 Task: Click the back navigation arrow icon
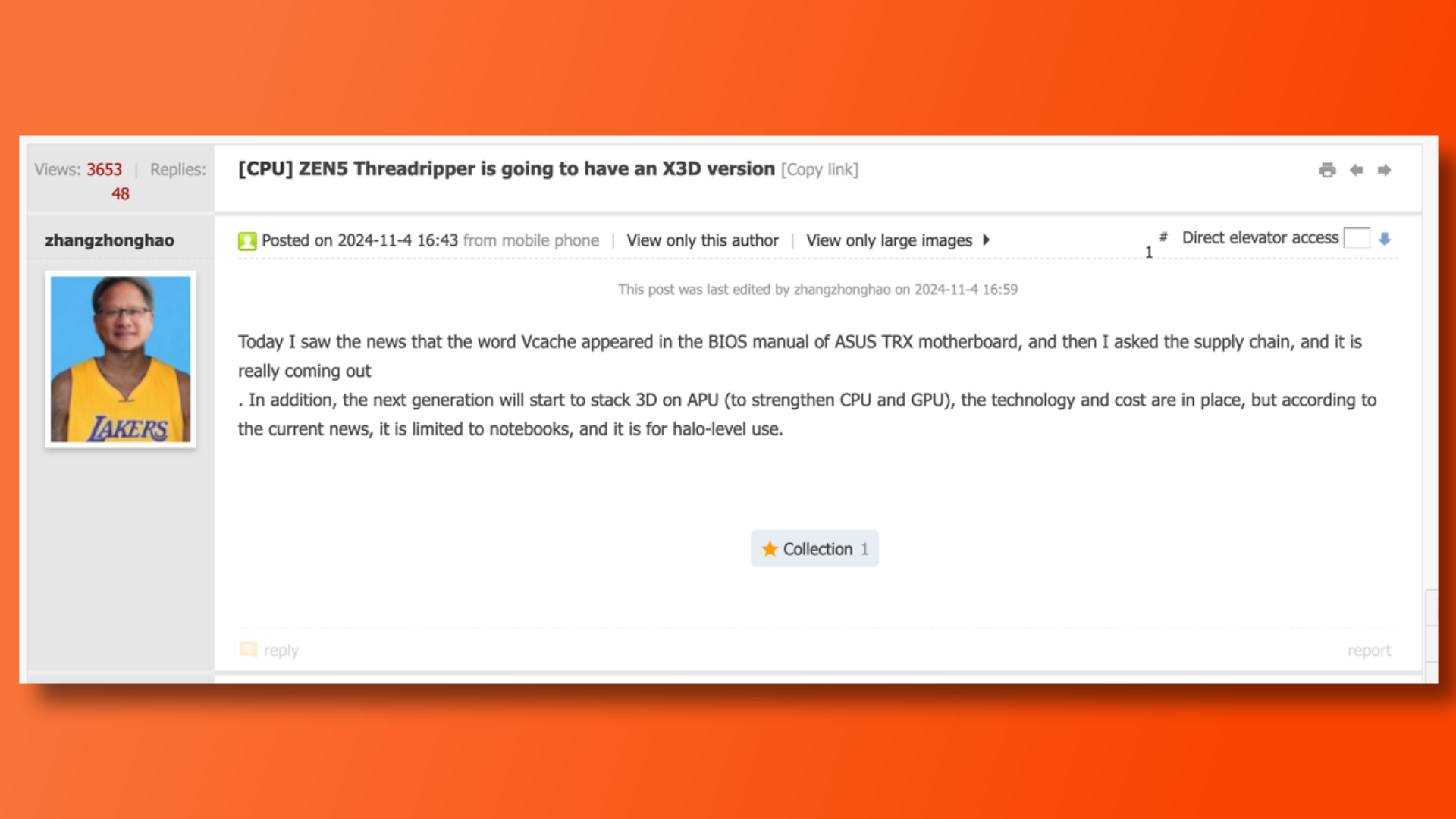point(1356,168)
